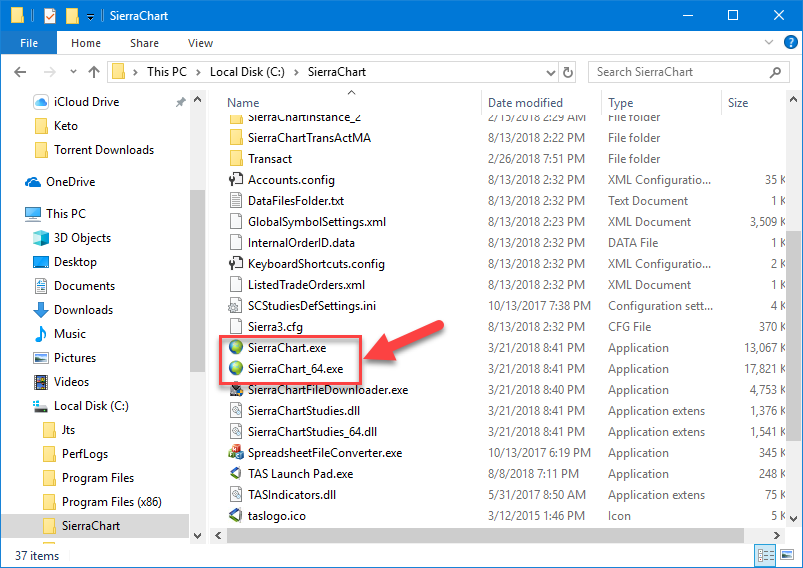Open Desktop in the navigation pane
803x568 pixels.
pyautogui.click(x=75, y=262)
